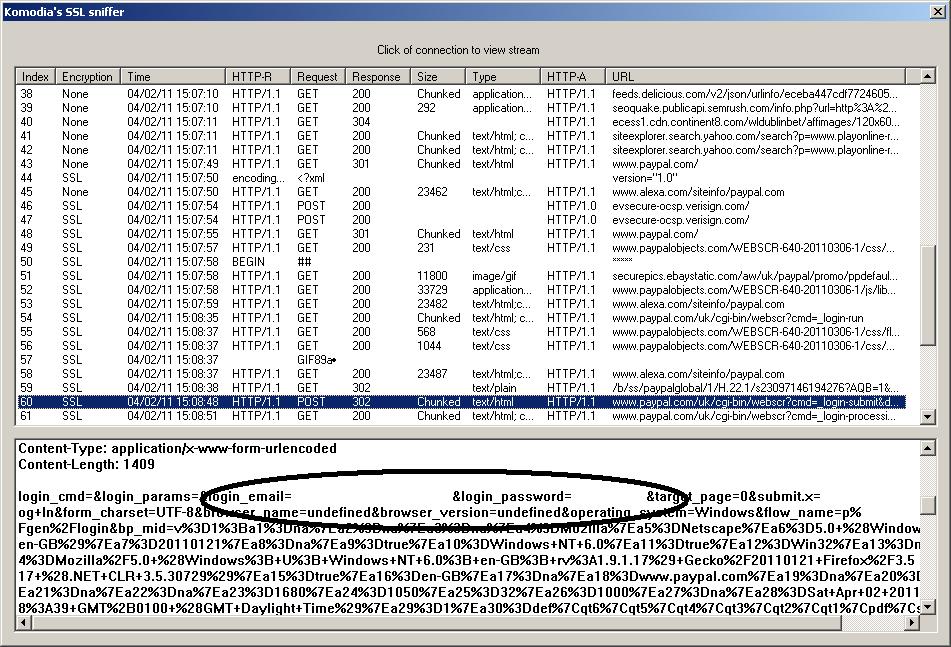Viewport: 951px width, 647px height.
Task: Click the Encryption column header
Action: tap(88, 77)
